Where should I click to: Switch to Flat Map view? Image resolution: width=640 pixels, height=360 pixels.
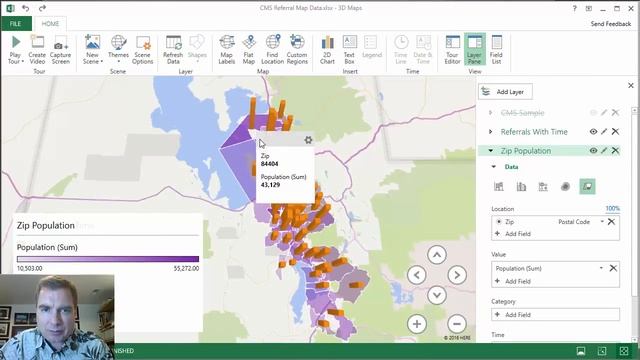click(249, 50)
